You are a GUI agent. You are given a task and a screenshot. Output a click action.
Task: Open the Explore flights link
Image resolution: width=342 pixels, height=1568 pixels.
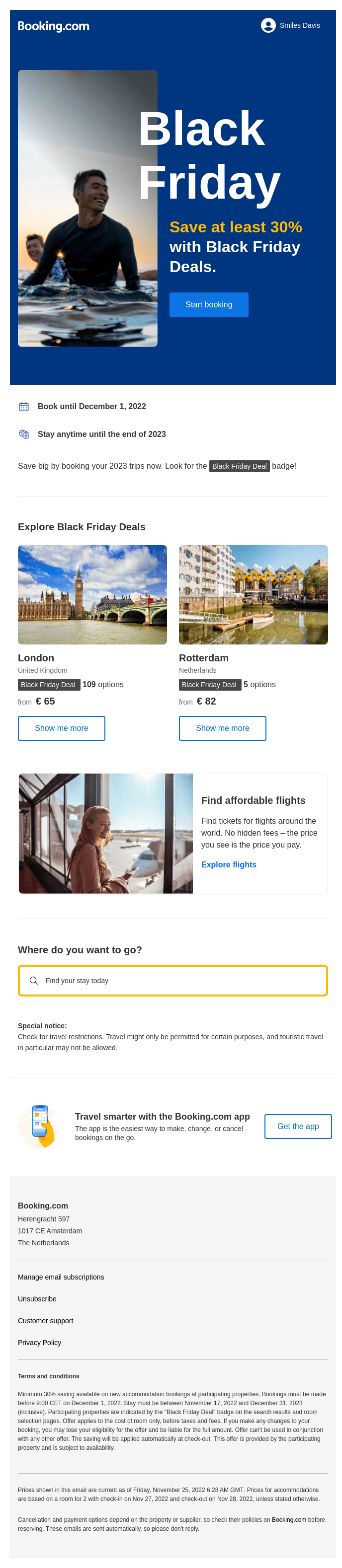click(229, 864)
